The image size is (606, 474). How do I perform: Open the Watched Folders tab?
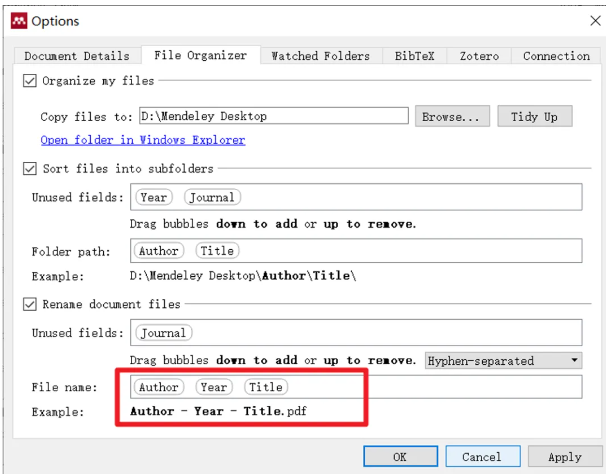320,56
